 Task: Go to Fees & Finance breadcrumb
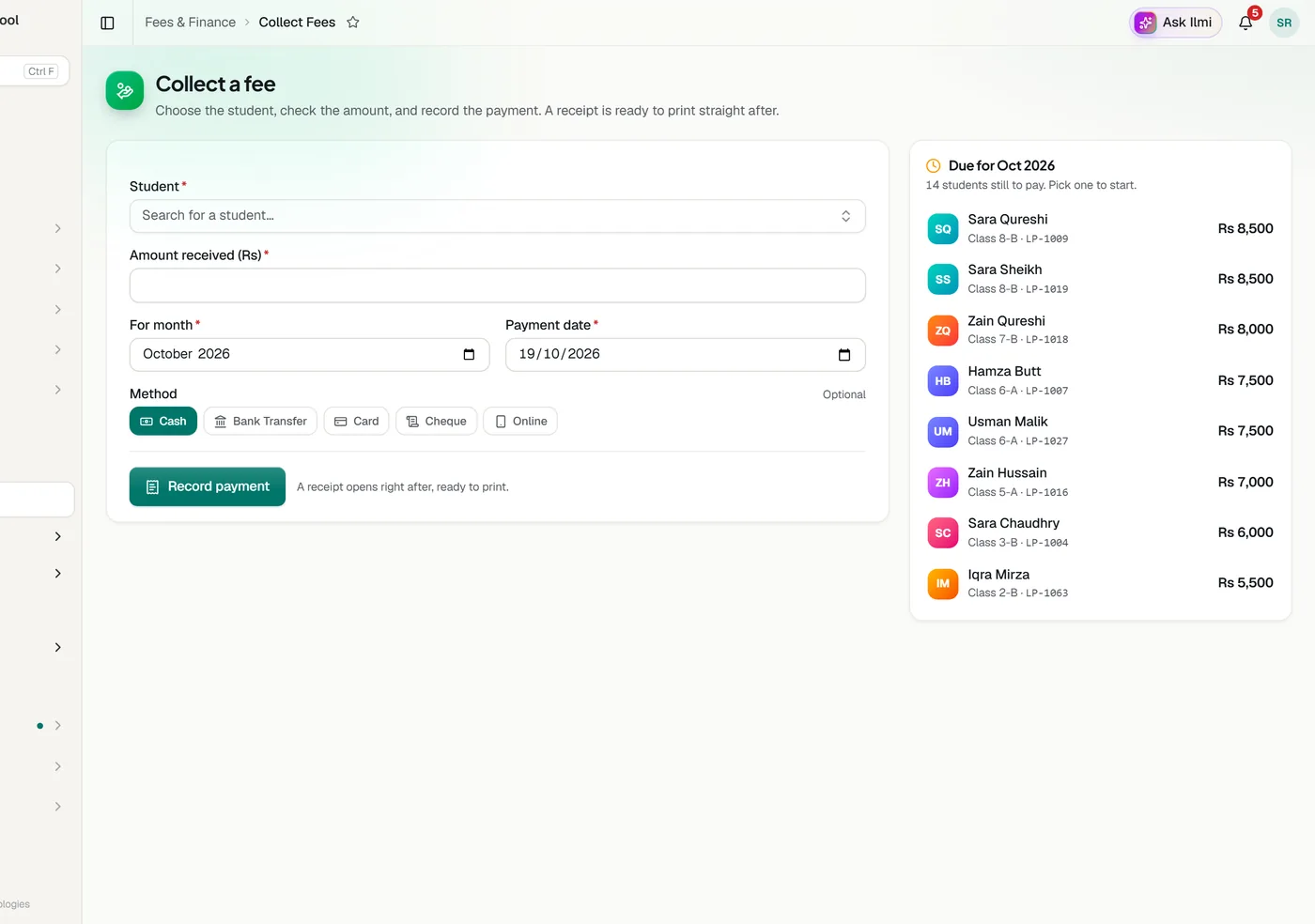click(190, 23)
